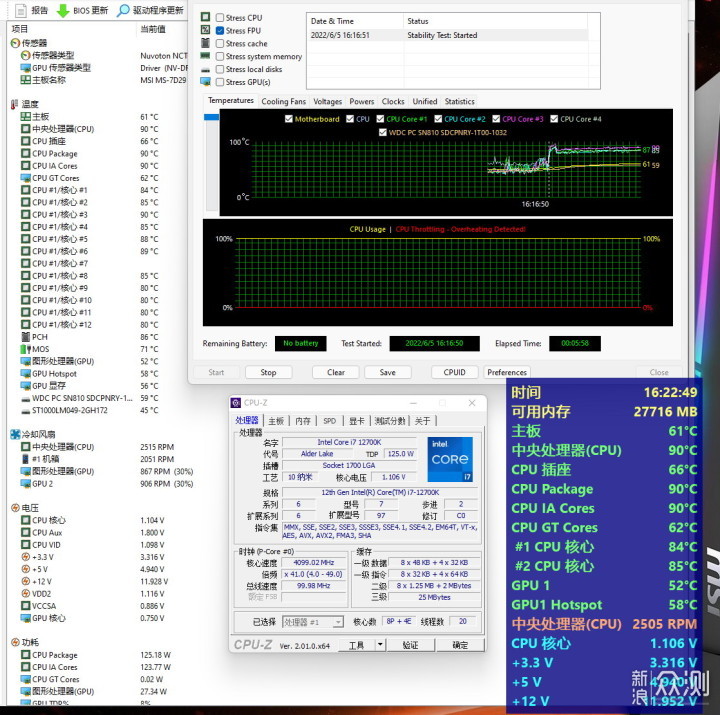Click the CPU-Z window title icon
Screen dimensions: 720x715
click(x=236, y=403)
